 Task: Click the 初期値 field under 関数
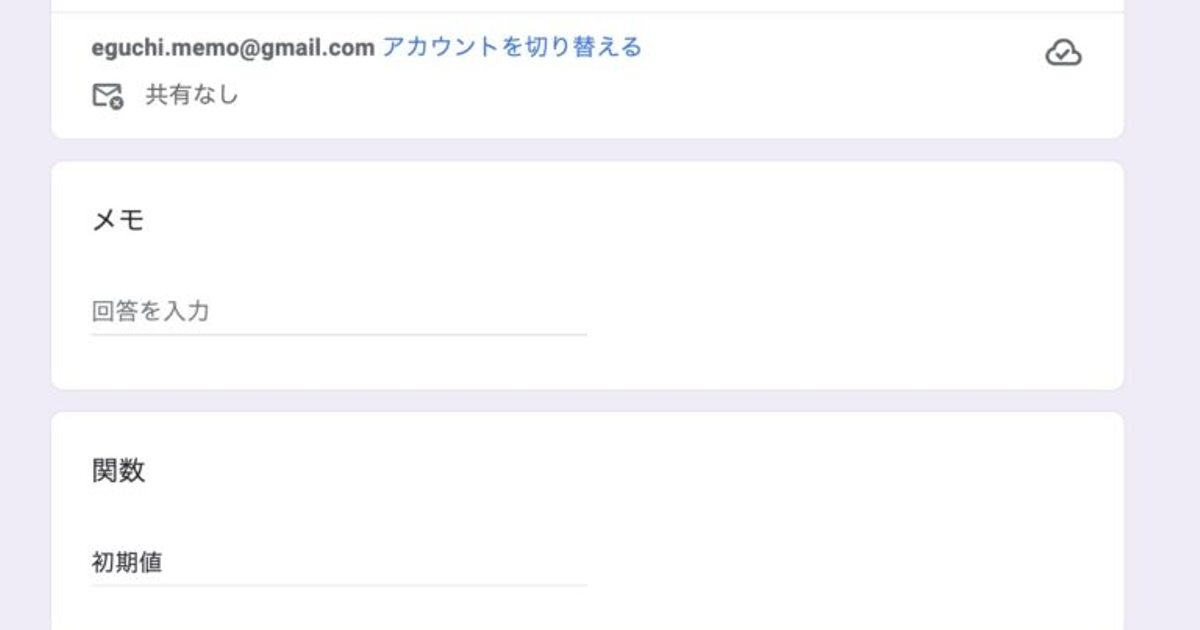338,563
